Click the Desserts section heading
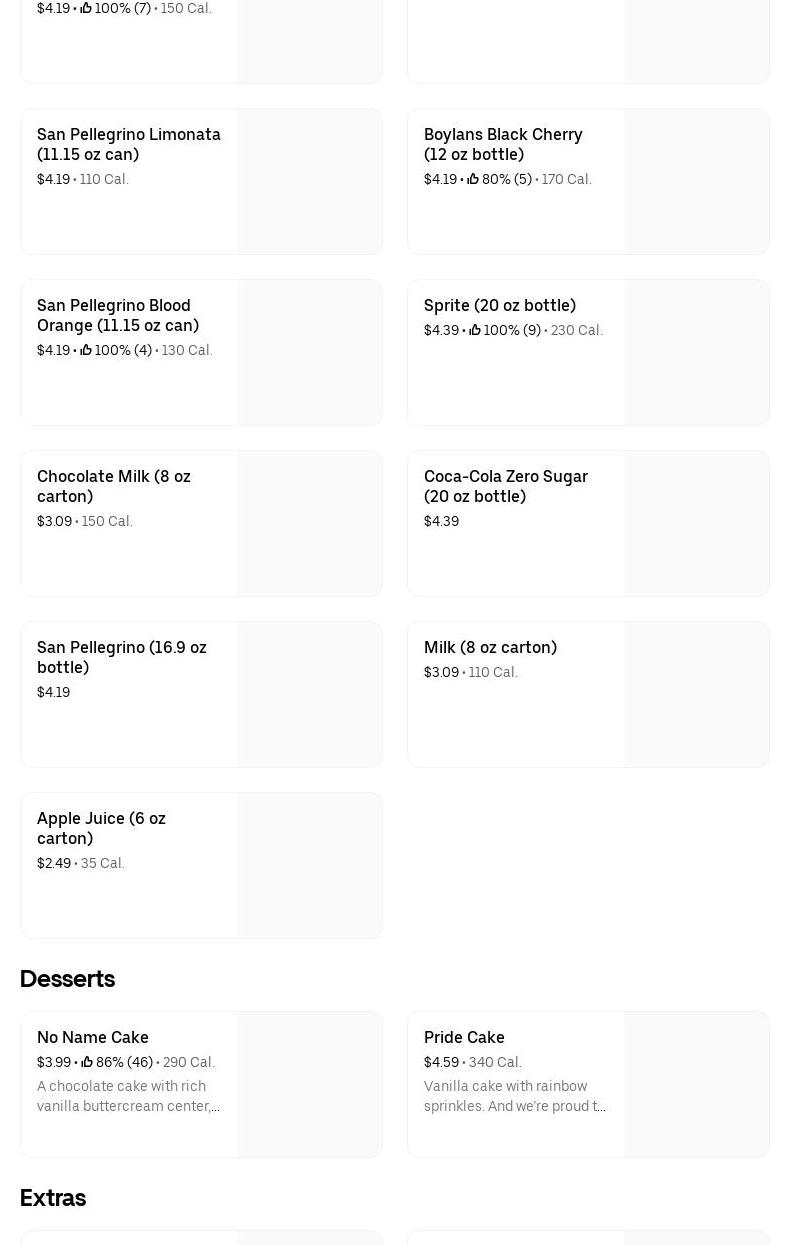The image size is (804, 1245). point(67,979)
